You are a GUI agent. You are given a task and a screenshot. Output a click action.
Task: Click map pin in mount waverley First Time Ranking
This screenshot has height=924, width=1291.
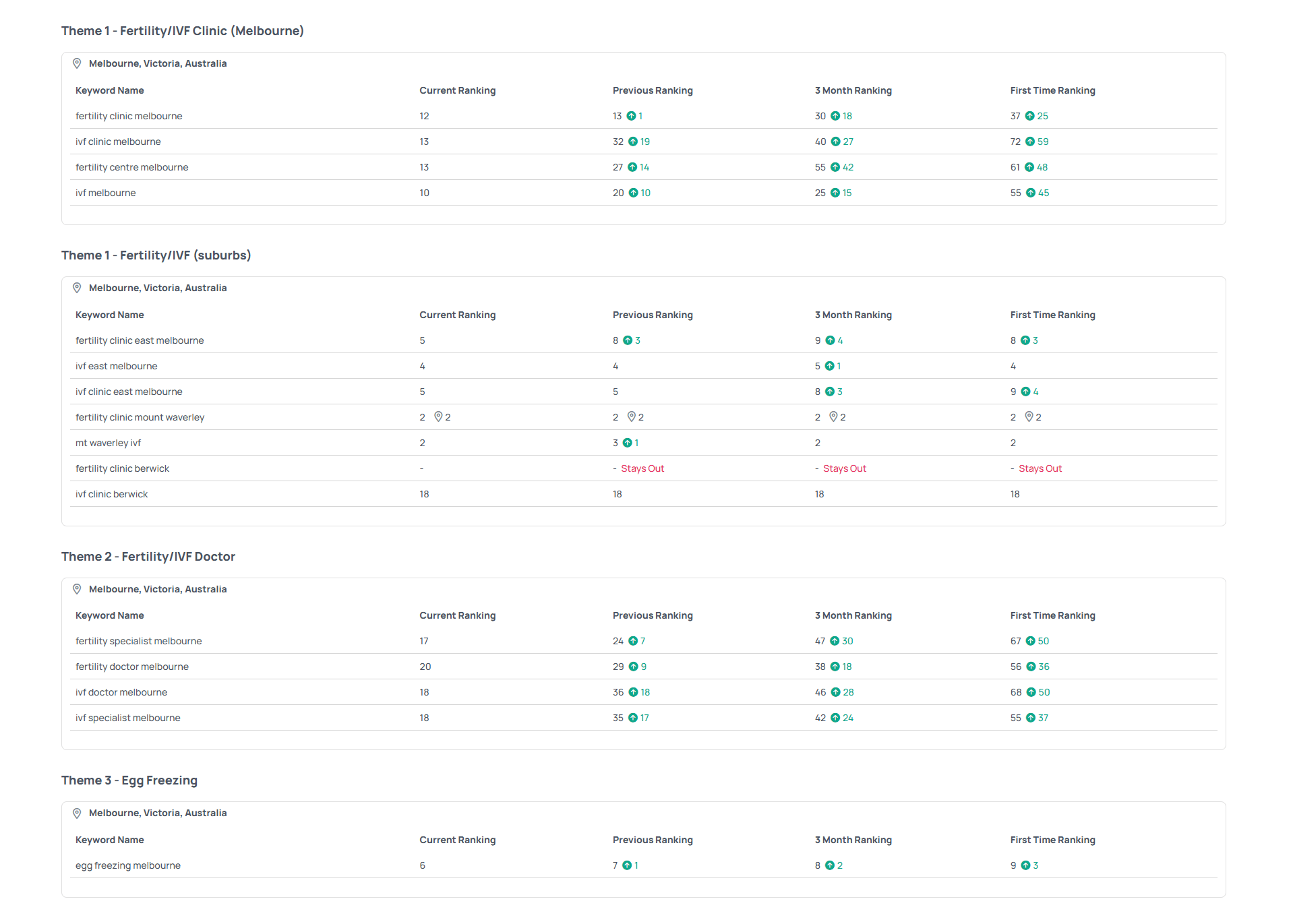click(1029, 417)
